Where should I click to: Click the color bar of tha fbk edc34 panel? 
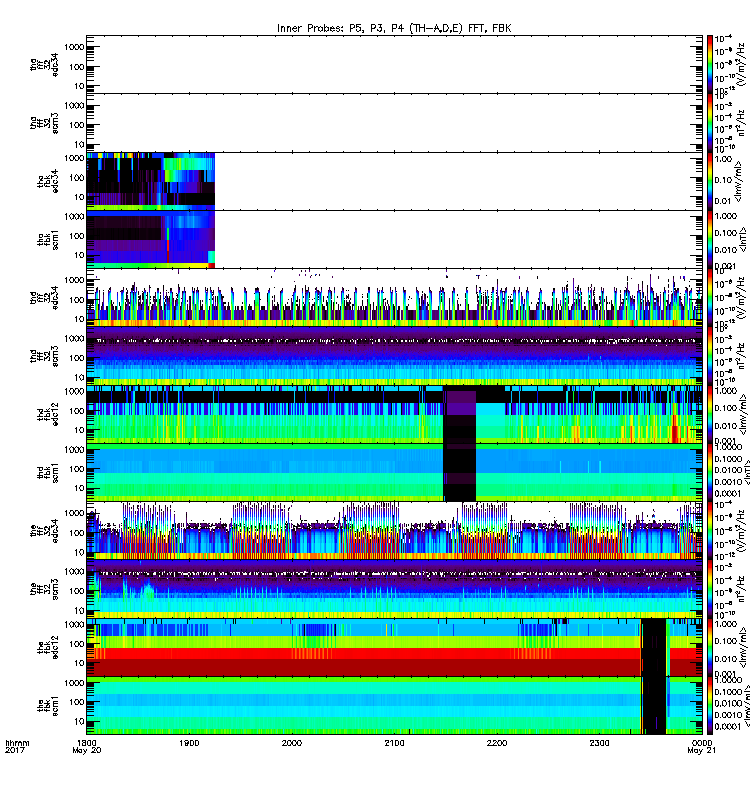(x=710, y=181)
